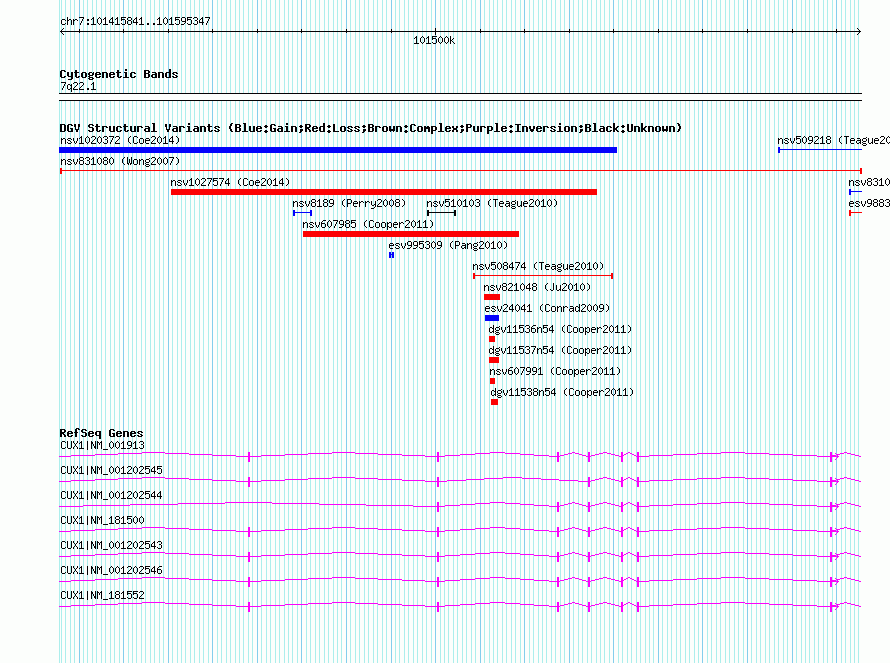Select the nsv607991 (Cooper2011) label
890x663 pixels.
point(555,371)
